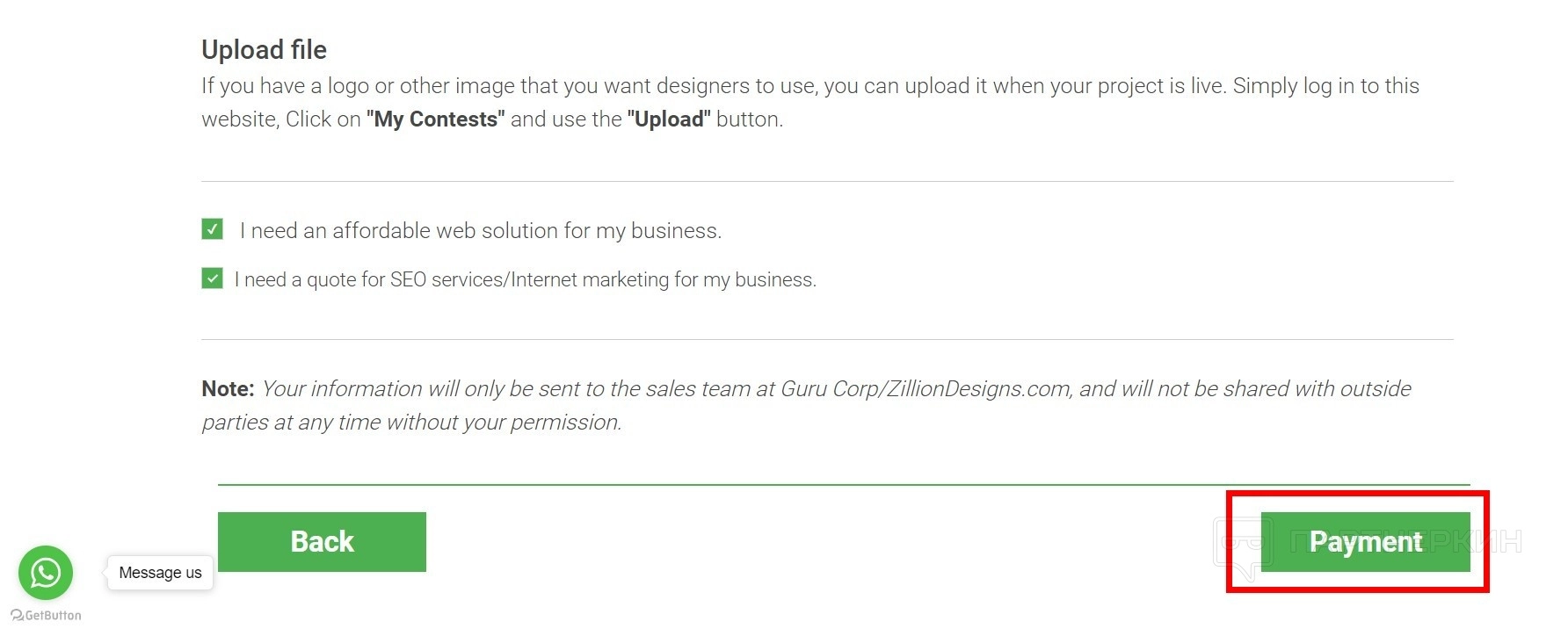Image resolution: width=1568 pixels, height=629 pixels.
Task: Click the green divider line above the buttons
Action: pyautogui.click(x=844, y=484)
